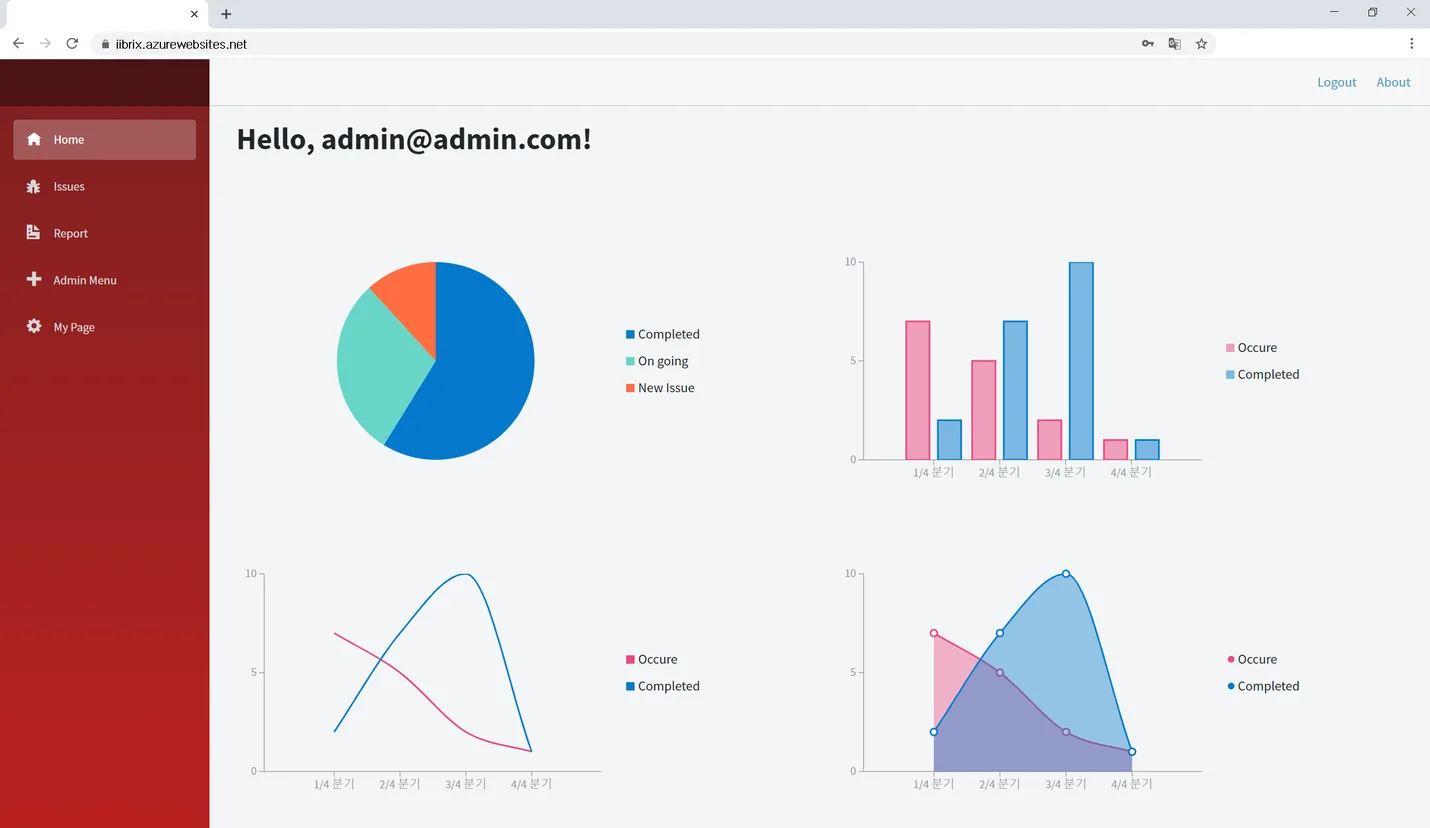1430x828 pixels.
Task: Click the pink Occure bar for 2/4 분기
Action: point(984,410)
